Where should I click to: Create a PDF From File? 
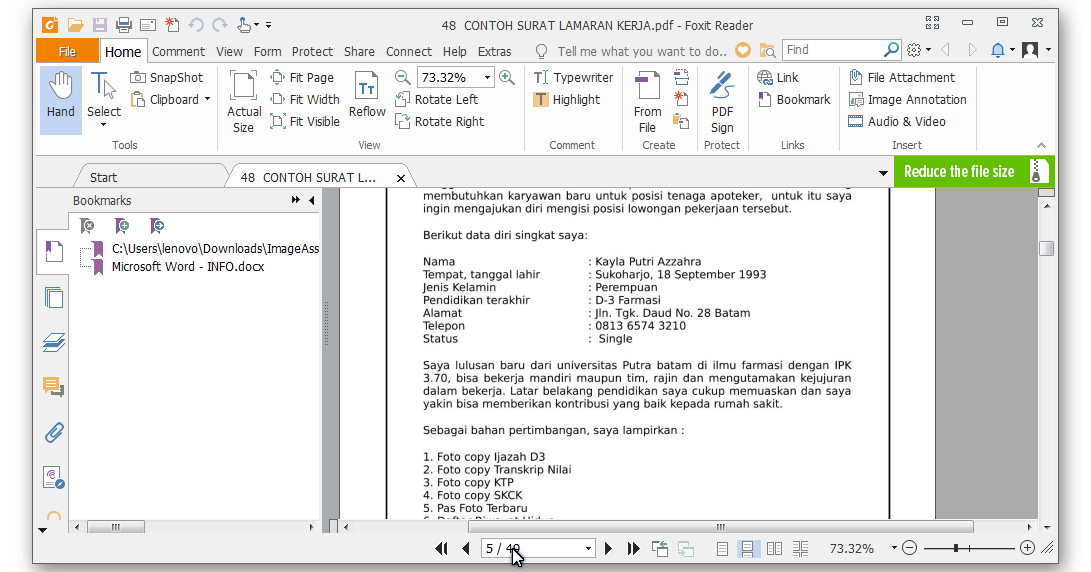pos(647,102)
